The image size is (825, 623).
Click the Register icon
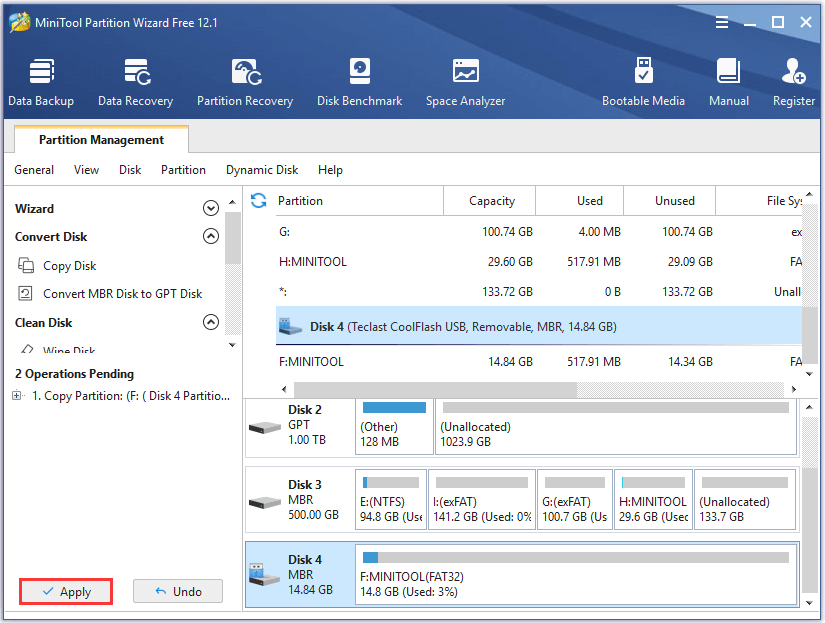pyautogui.click(x=793, y=72)
